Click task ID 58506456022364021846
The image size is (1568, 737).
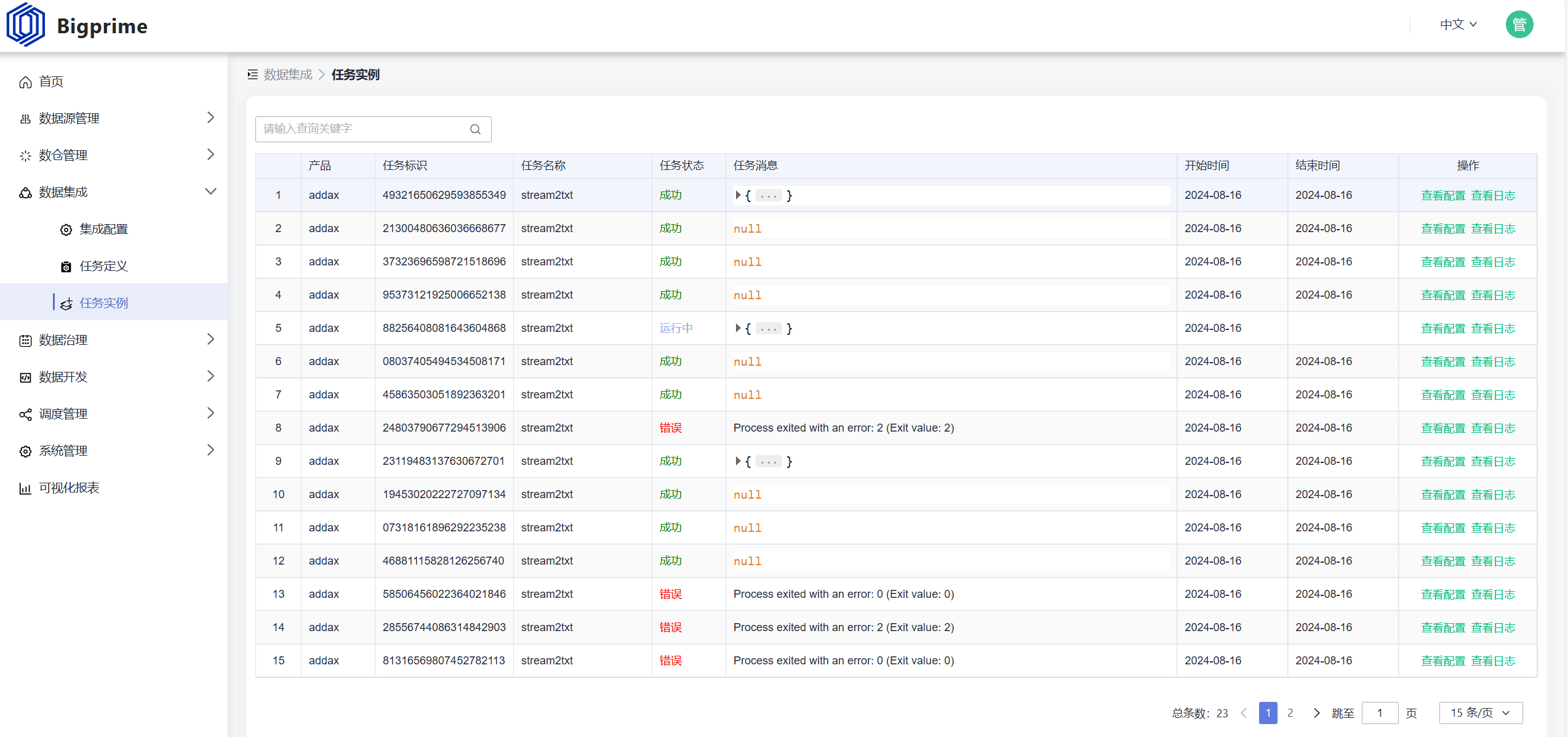[444, 594]
